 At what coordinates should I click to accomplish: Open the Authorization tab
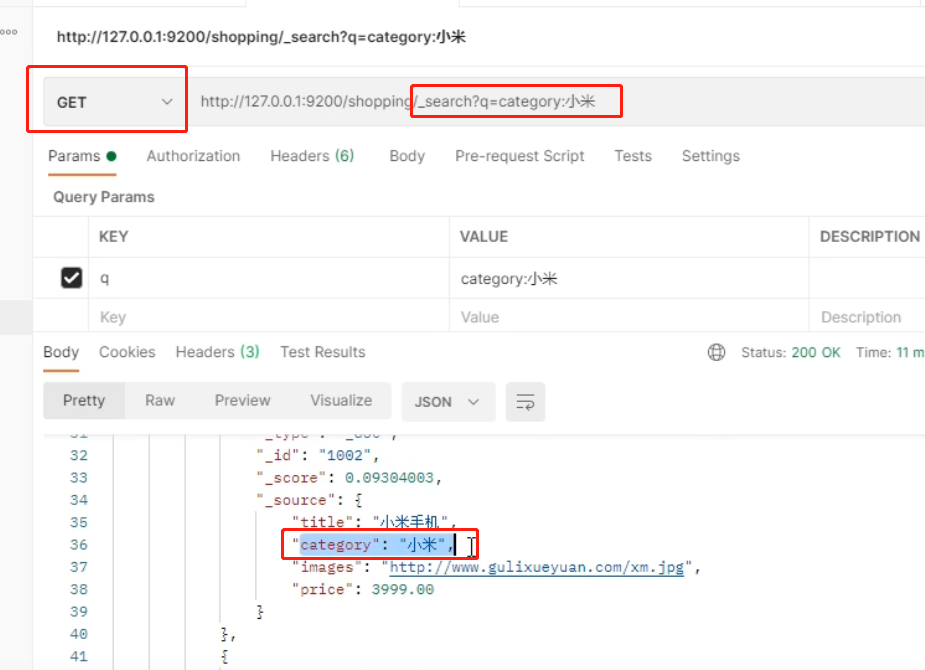click(193, 156)
